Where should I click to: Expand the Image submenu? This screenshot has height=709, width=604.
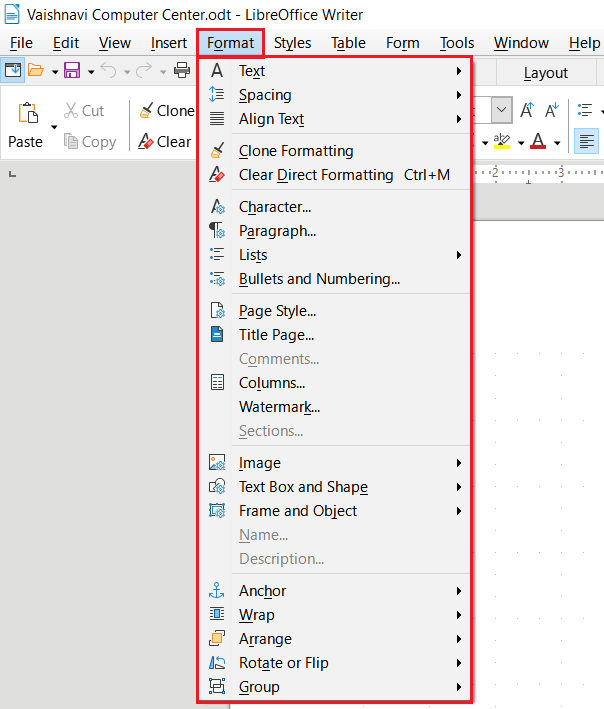pos(335,463)
